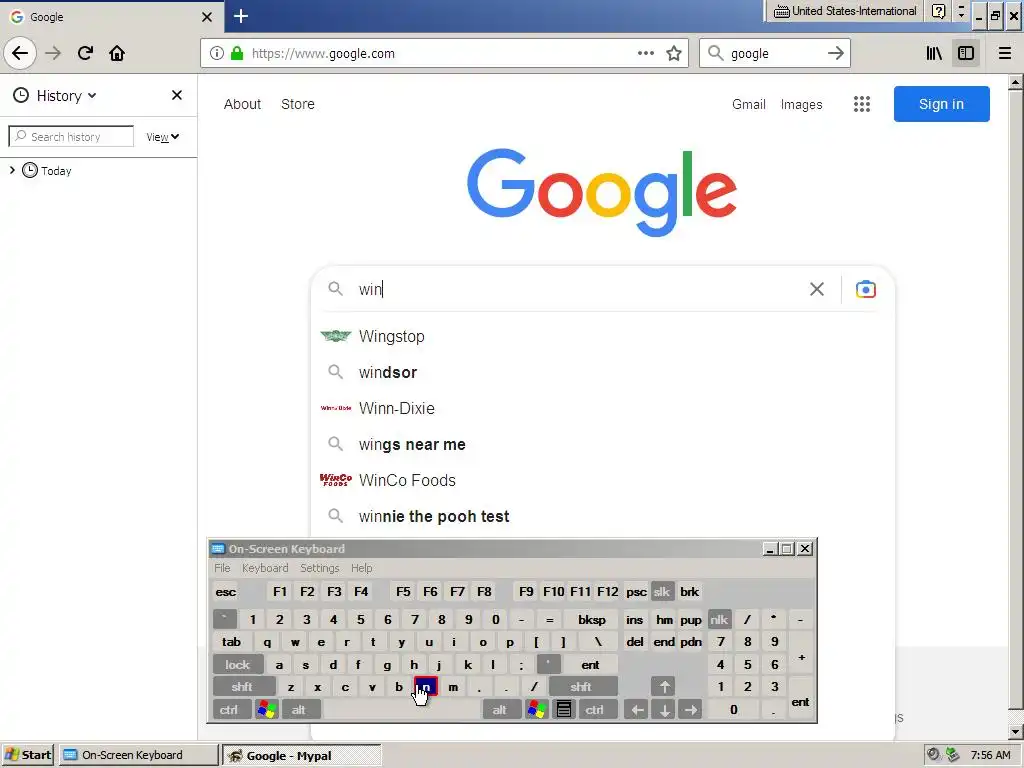Click the right arrow key
1024x768 pixels.
[x=690, y=709]
